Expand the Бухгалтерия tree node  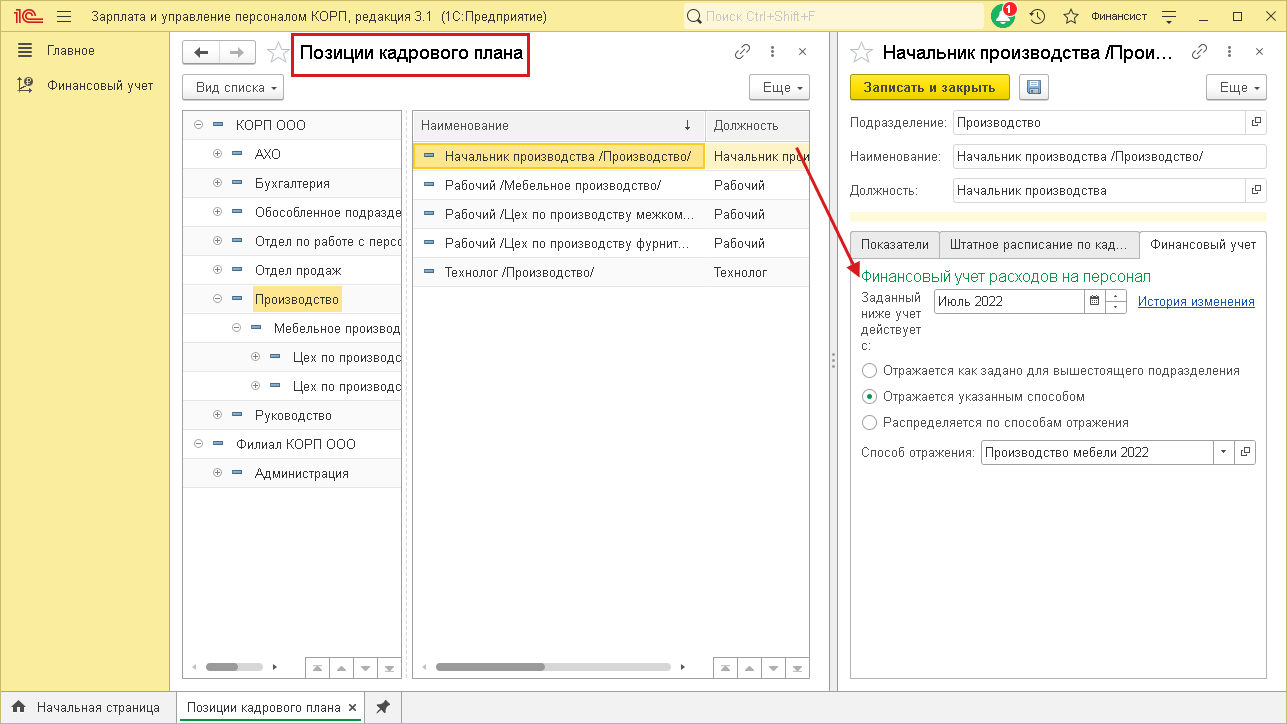click(x=217, y=183)
